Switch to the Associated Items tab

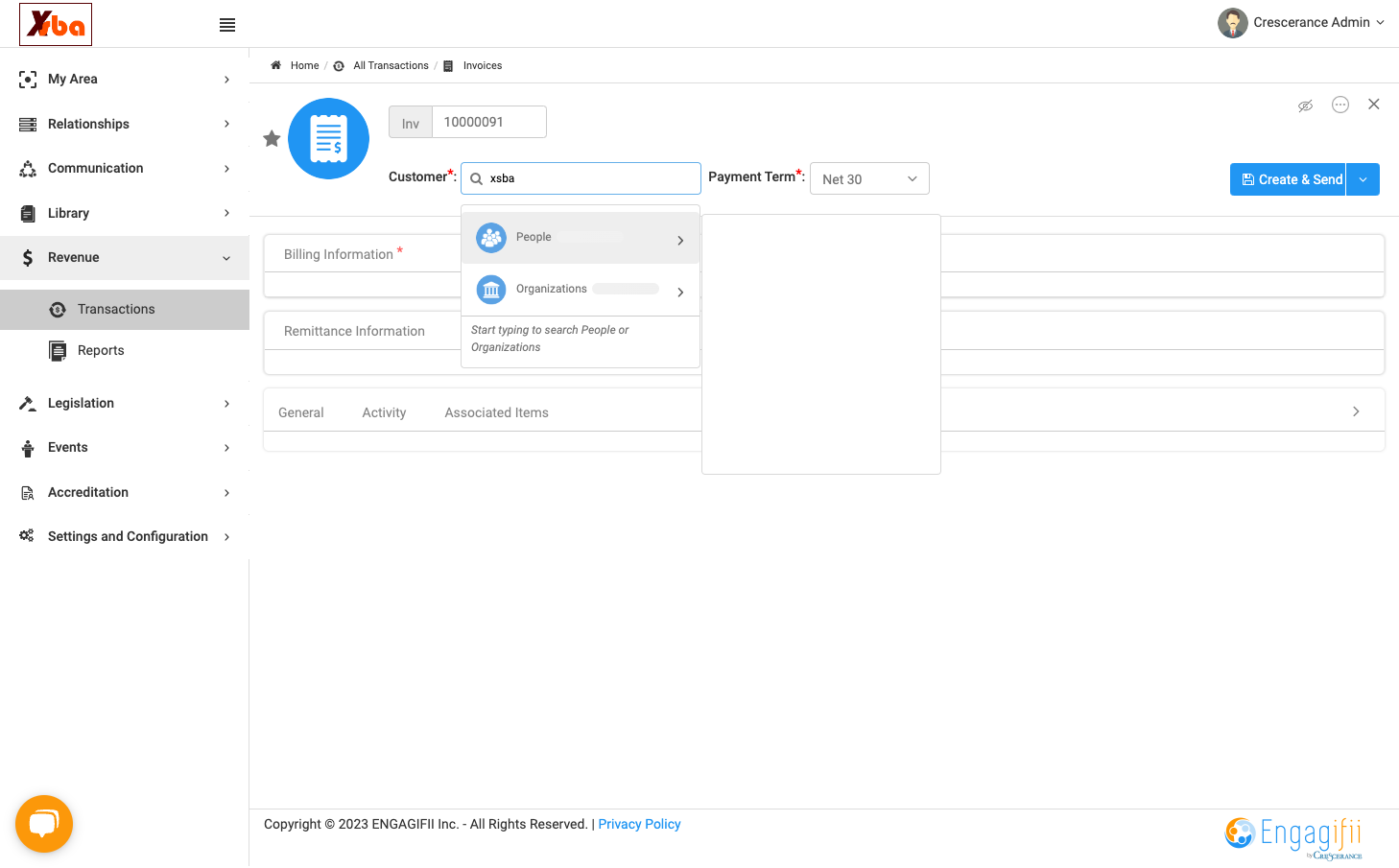496,412
